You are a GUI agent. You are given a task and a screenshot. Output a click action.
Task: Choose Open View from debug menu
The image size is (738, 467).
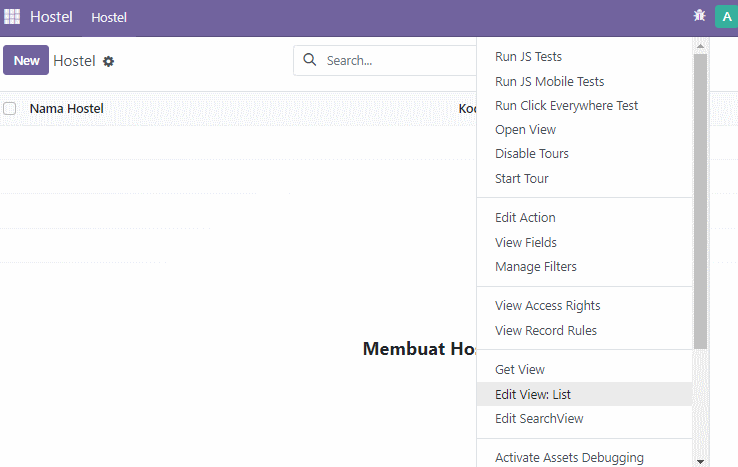(525, 129)
